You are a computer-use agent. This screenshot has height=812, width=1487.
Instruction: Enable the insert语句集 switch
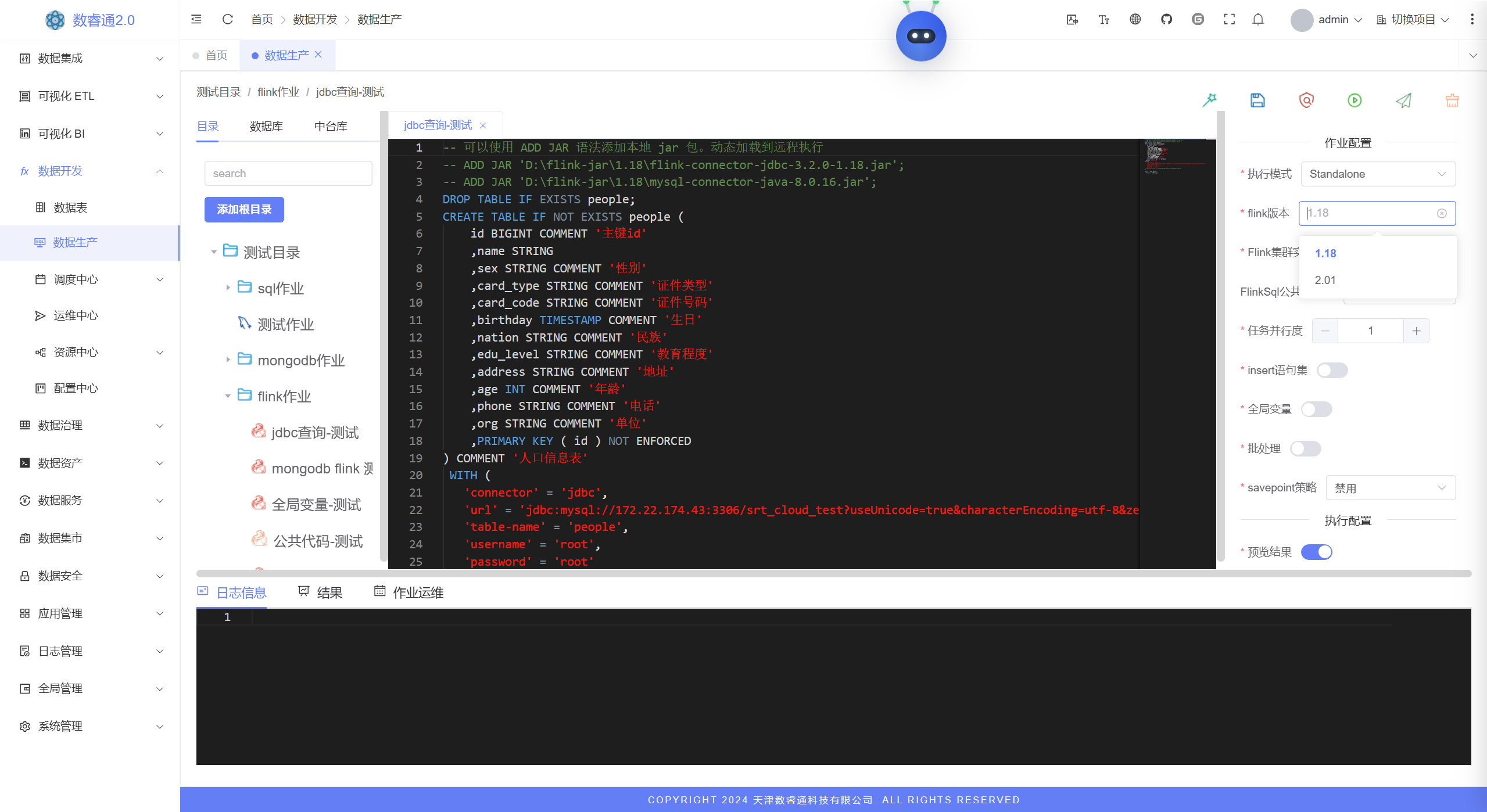(x=1332, y=370)
